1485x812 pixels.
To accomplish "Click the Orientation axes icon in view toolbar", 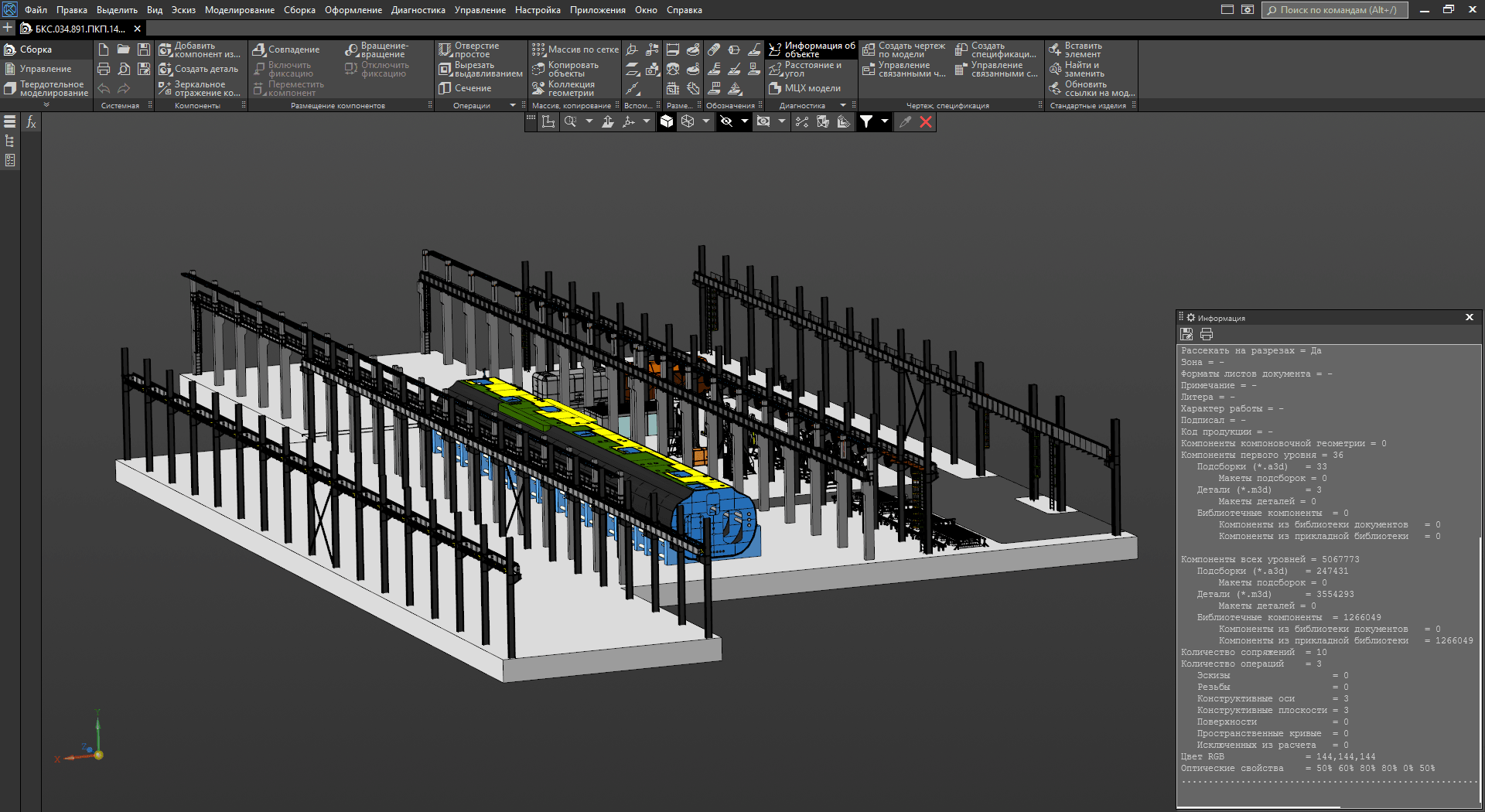I will coord(629,122).
